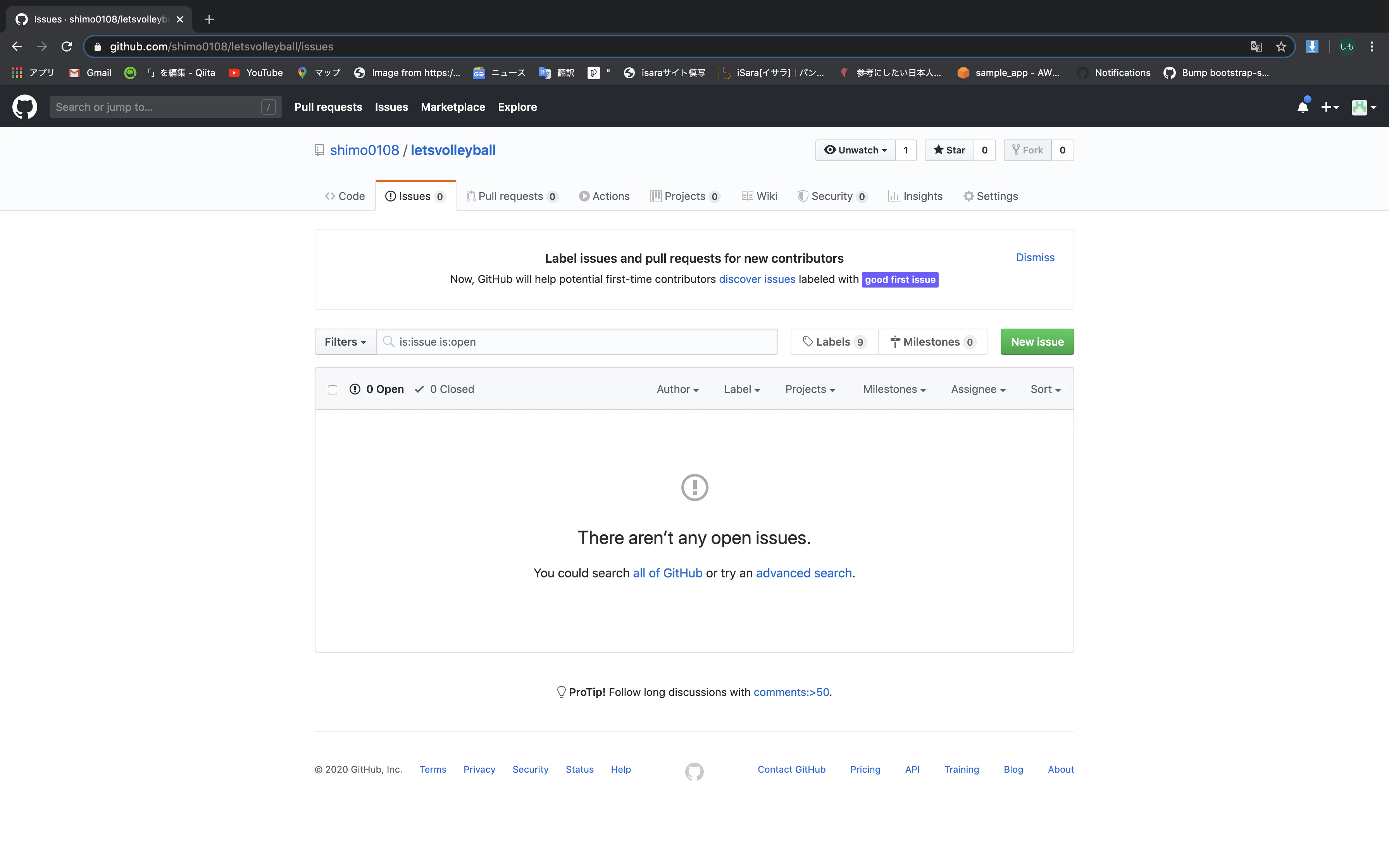Screen dimensions: 1389x868
Task: Open Chrome's three-dot menu
Action: [1372, 46]
